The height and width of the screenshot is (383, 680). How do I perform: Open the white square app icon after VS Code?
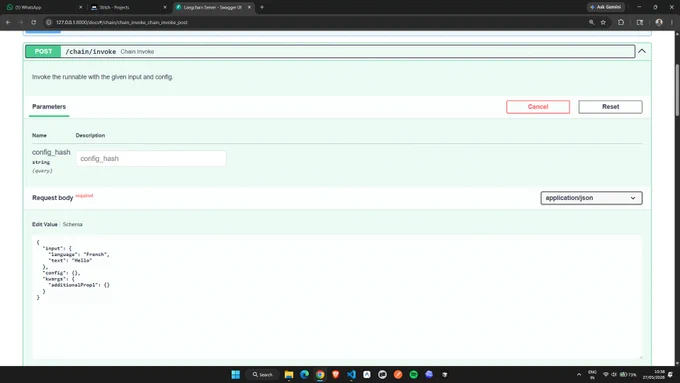pos(367,374)
